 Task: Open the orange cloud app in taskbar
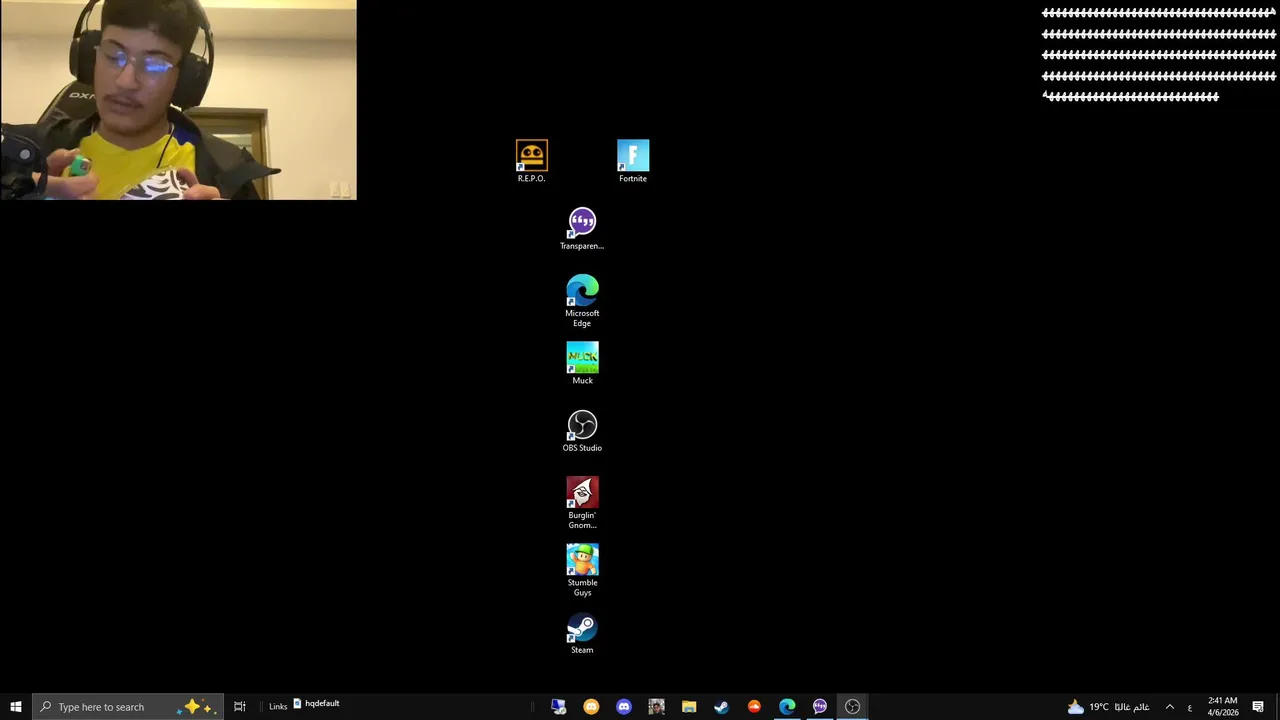click(x=754, y=707)
